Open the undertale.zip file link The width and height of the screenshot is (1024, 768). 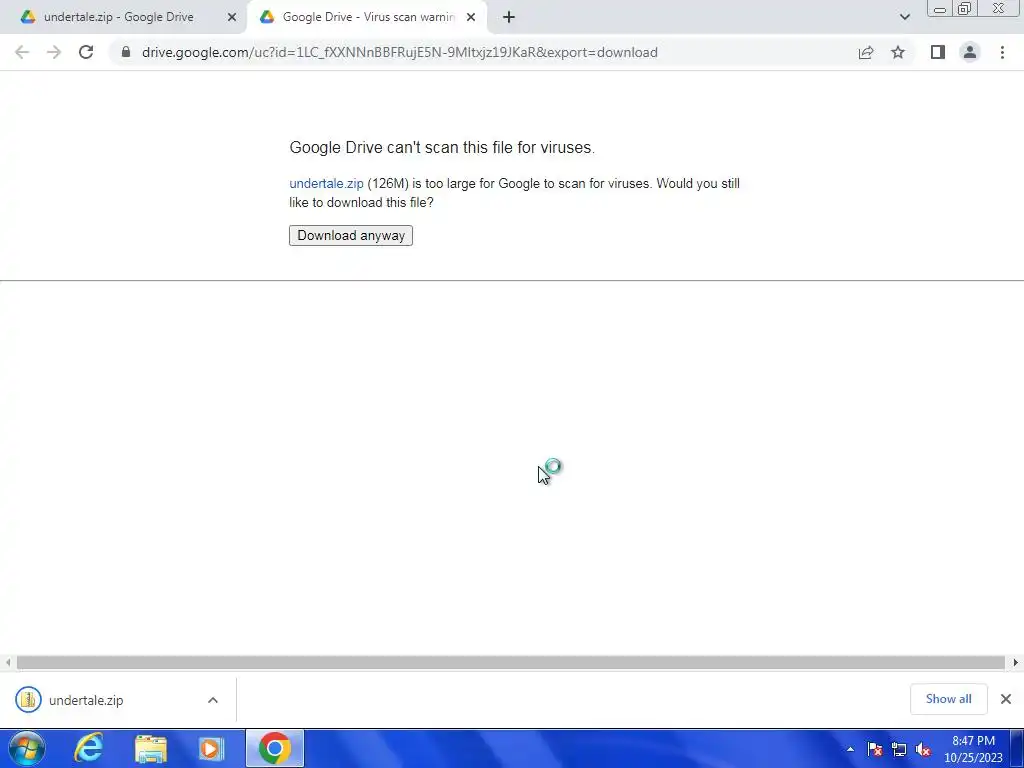click(x=326, y=184)
